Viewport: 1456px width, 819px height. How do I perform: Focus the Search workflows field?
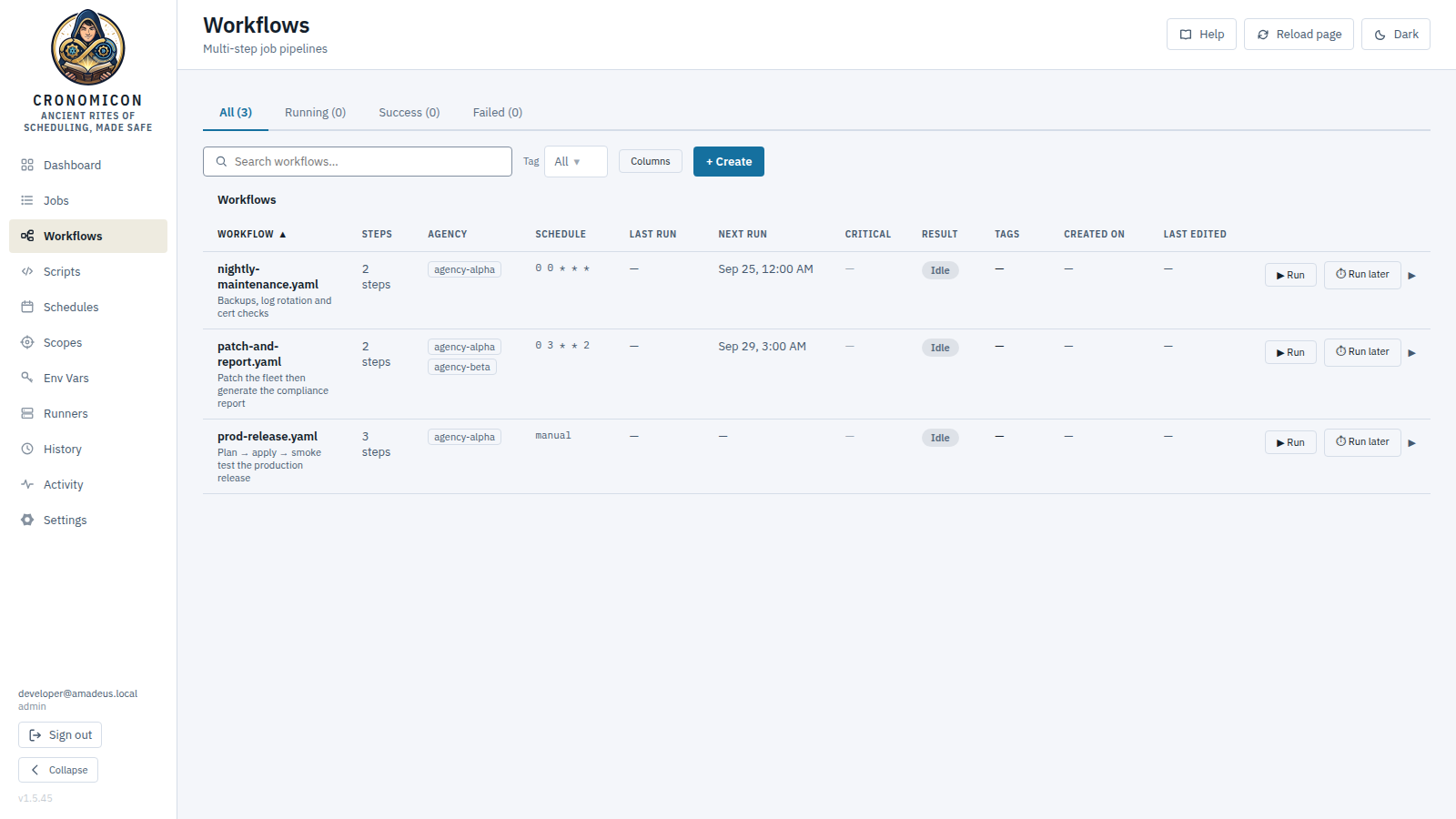pyautogui.click(x=358, y=162)
